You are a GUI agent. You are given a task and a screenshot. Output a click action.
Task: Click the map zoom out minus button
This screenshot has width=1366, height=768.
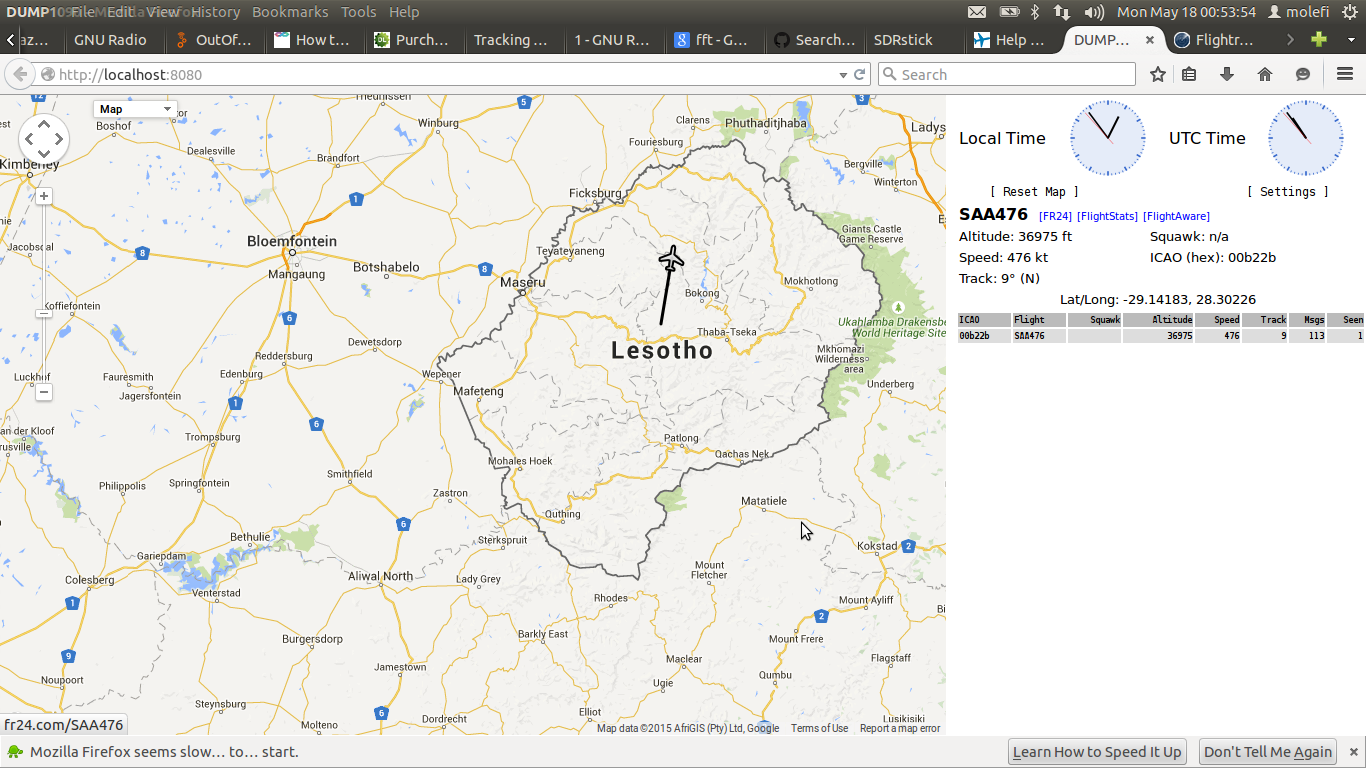point(44,392)
